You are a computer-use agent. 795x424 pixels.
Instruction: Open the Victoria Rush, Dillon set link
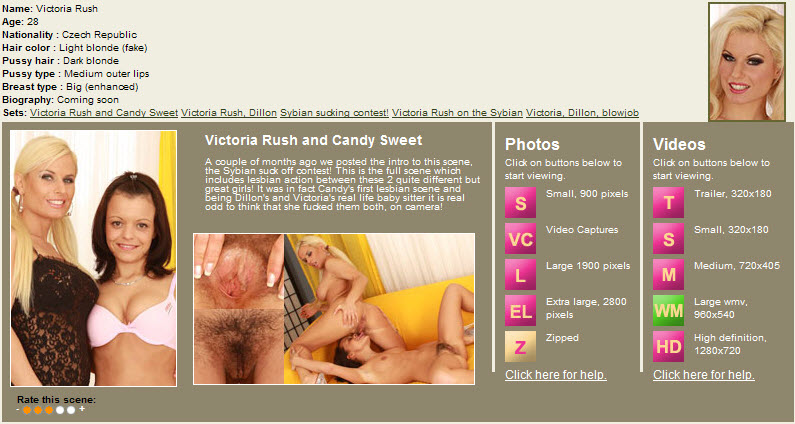(229, 113)
